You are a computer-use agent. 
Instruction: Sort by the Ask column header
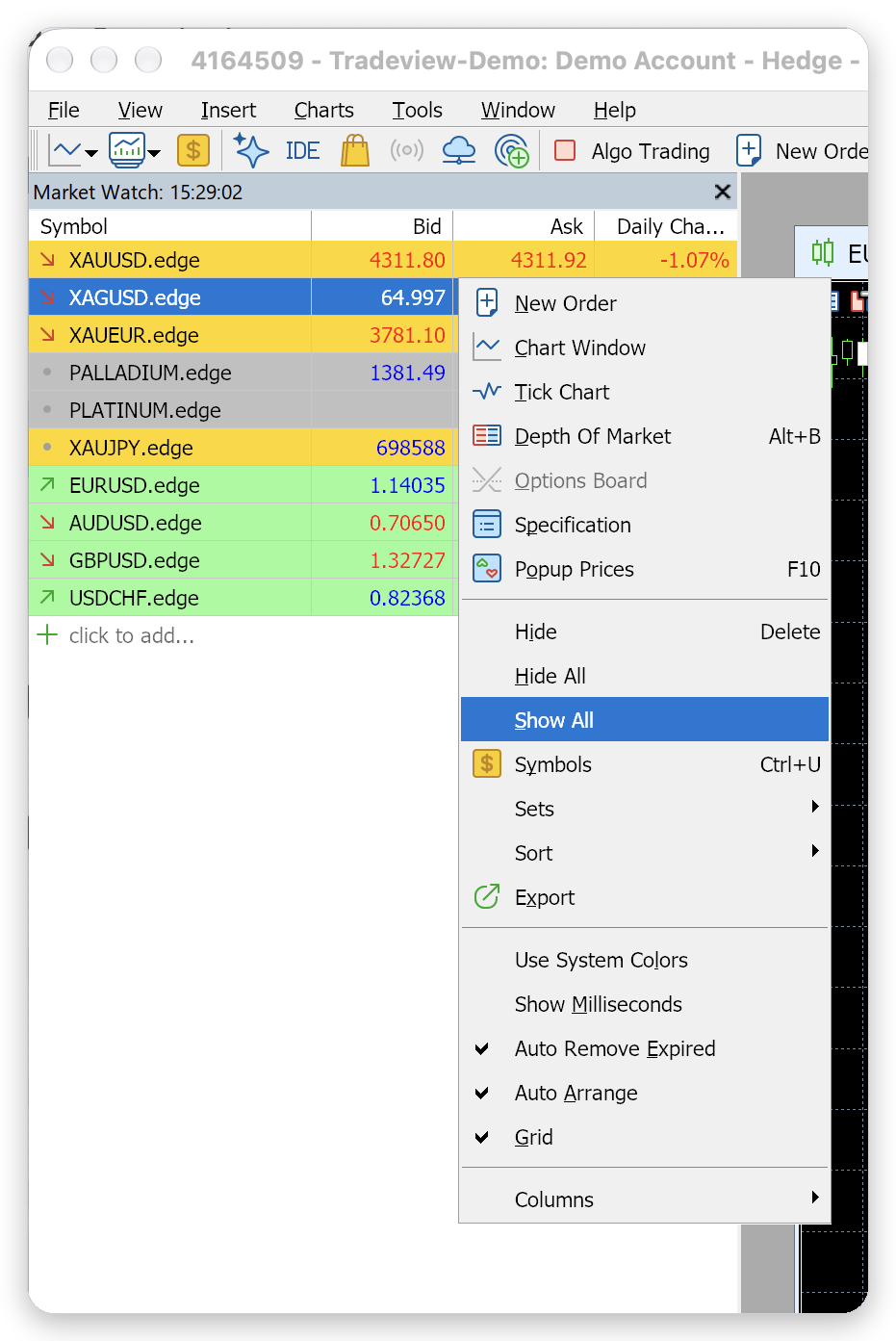click(x=524, y=226)
